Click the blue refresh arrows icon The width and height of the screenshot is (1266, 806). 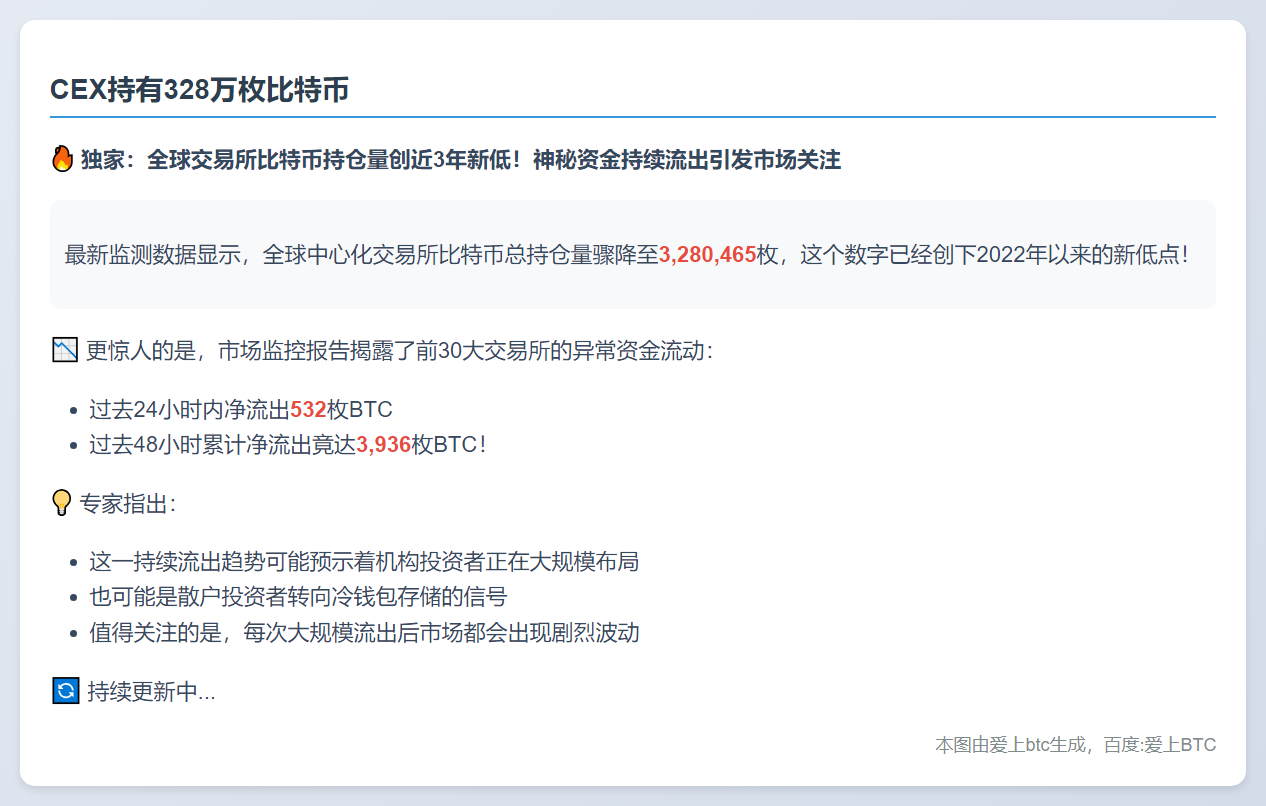coord(64,691)
